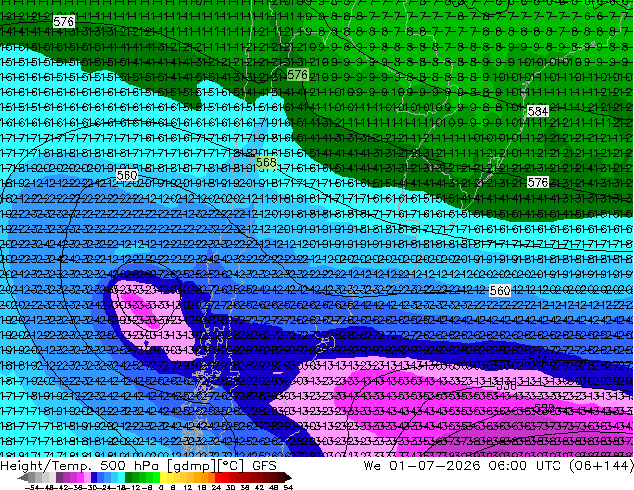Click the green-highlighted 576 contour label
The height and width of the screenshot is (490, 634).
click(298, 74)
